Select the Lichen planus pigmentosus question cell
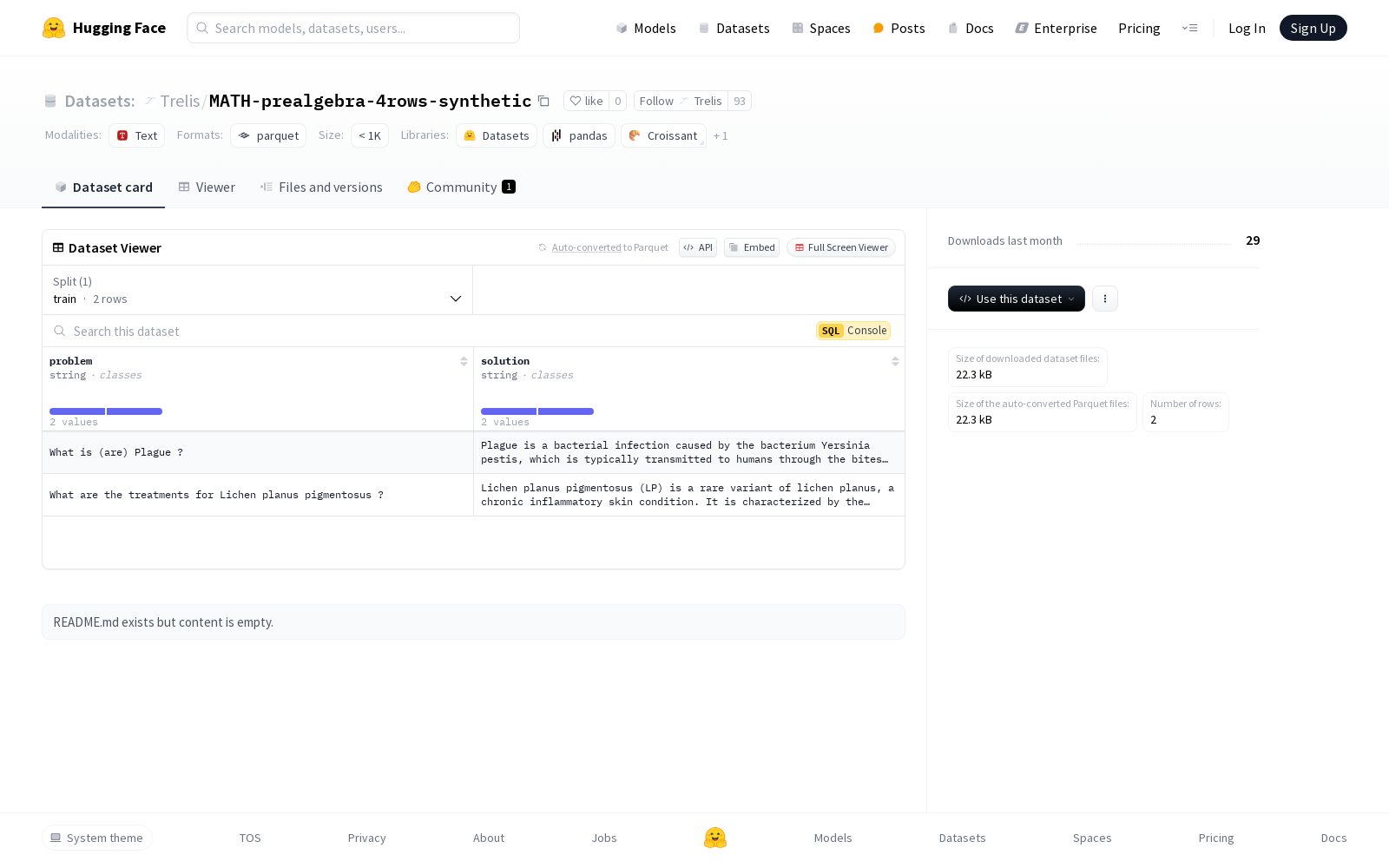This screenshot has height=868, width=1389. pyautogui.click(x=258, y=495)
